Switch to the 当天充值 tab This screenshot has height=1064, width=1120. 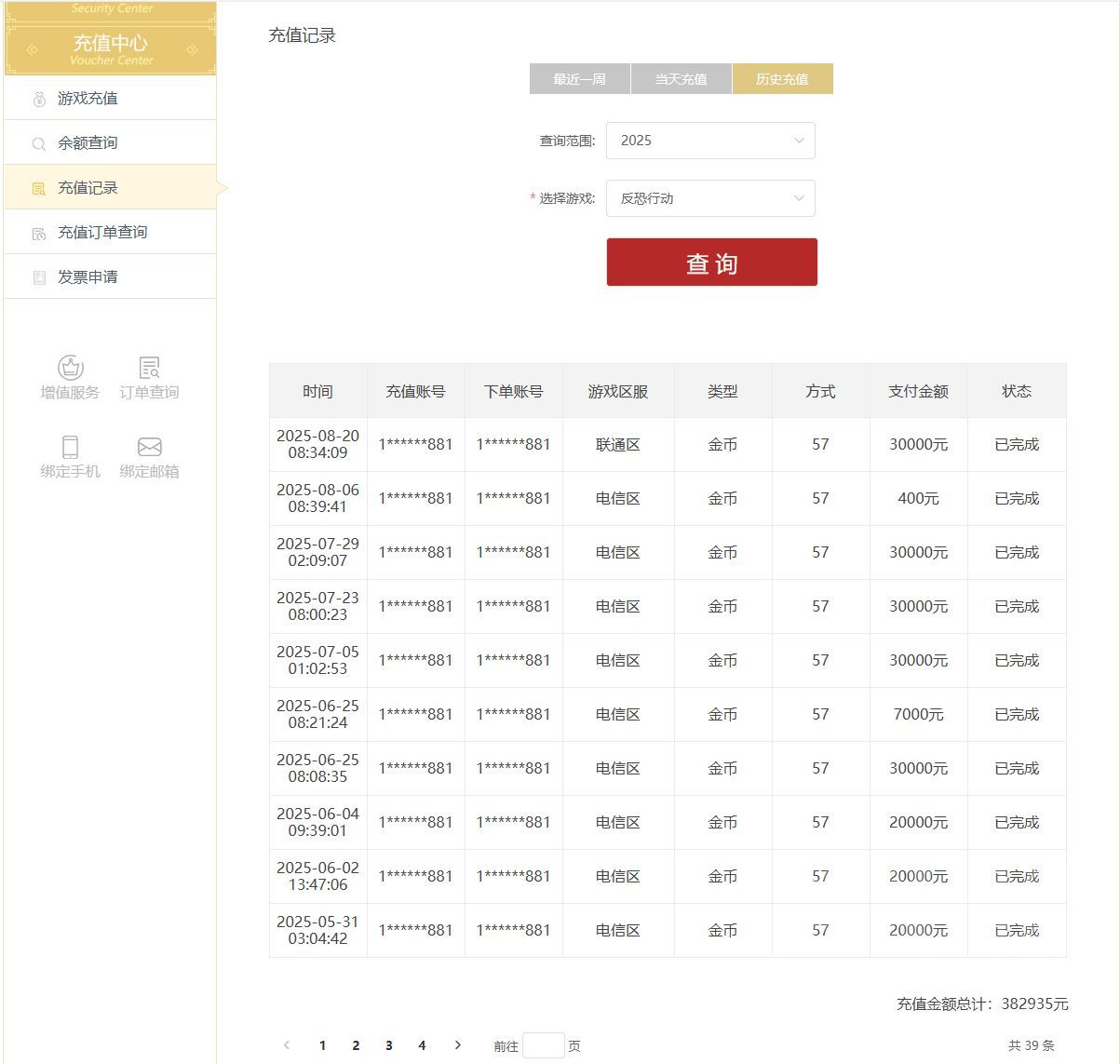click(x=681, y=79)
